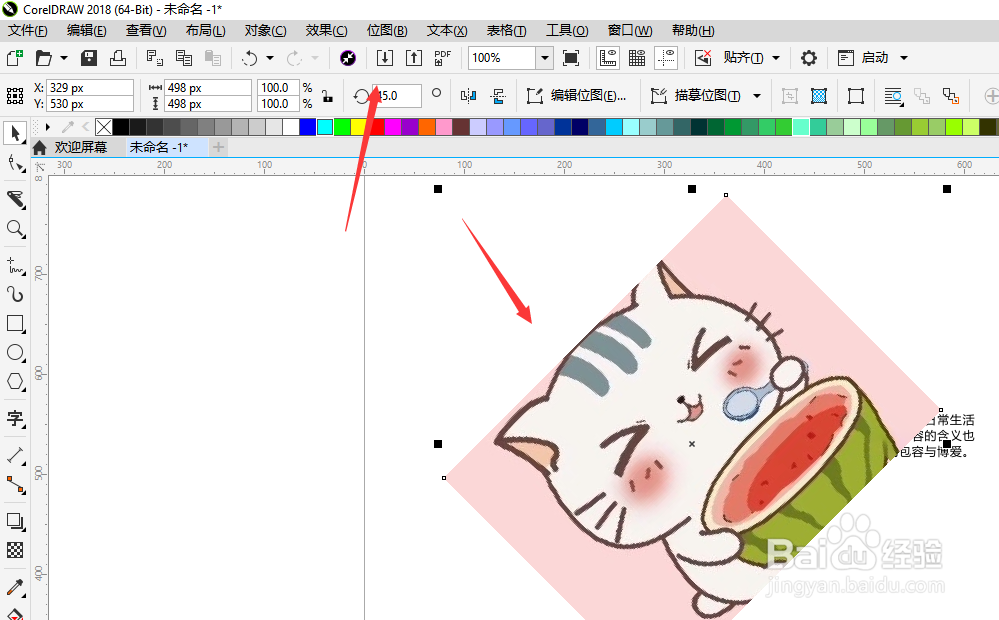Select the Pick tool in toolbox
Screen dimensions: 999x620
click(15, 133)
